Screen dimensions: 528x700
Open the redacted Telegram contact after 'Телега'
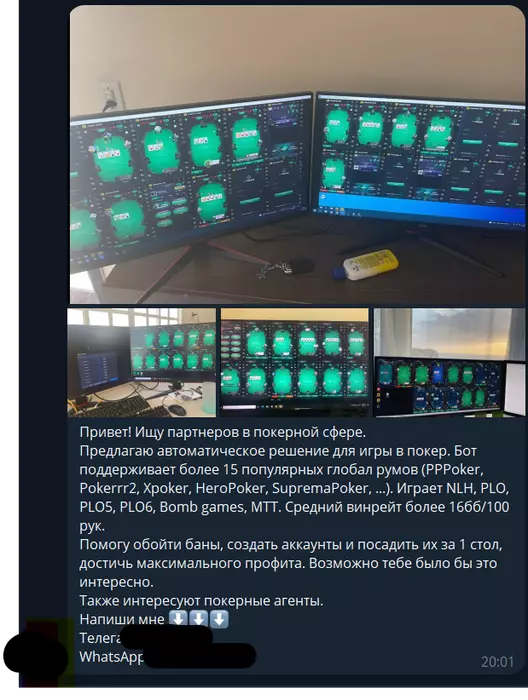(166, 637)
